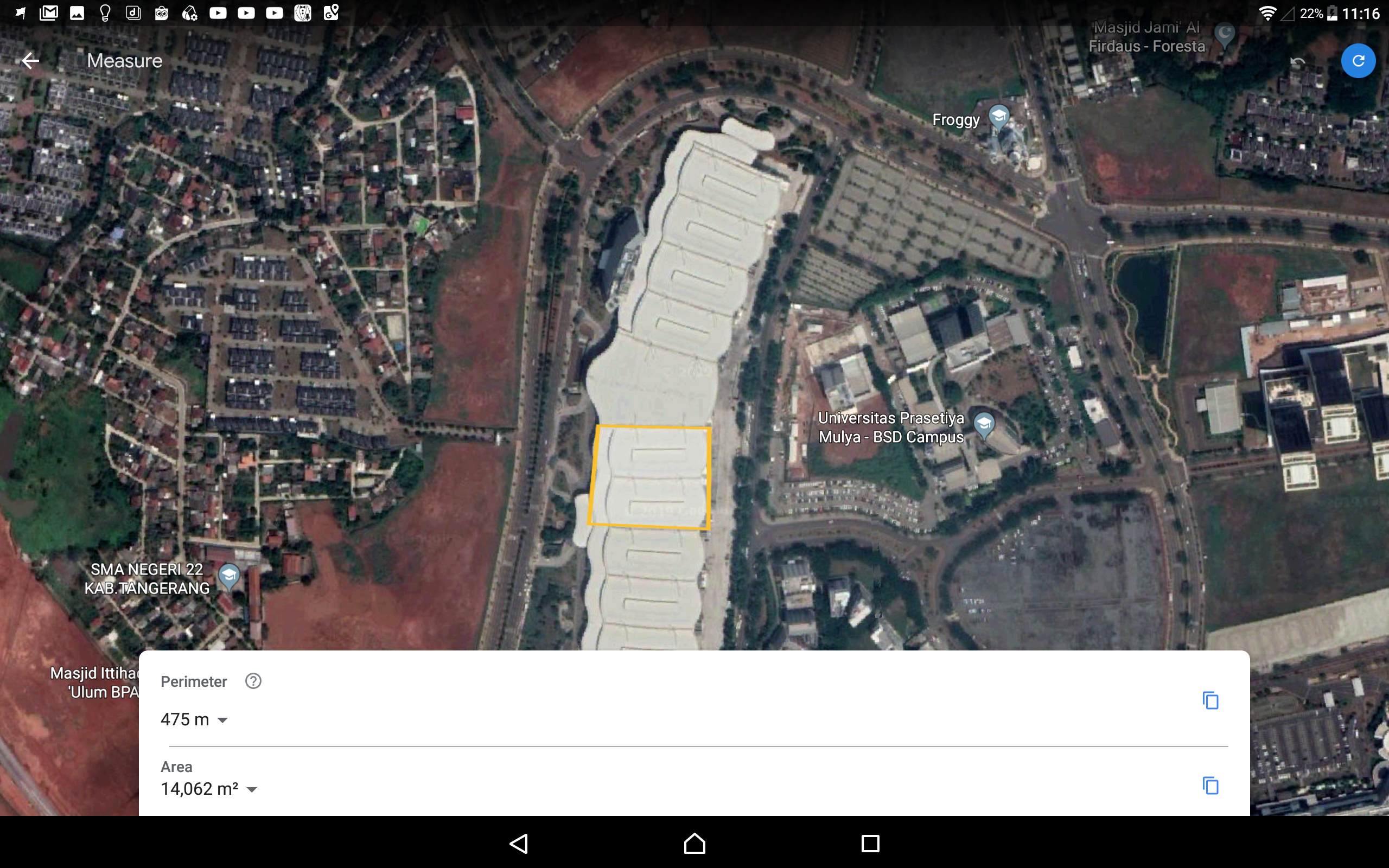Copy the perimeter value to clipboard
This screenshot has width=1389, height=868.
1210,700
